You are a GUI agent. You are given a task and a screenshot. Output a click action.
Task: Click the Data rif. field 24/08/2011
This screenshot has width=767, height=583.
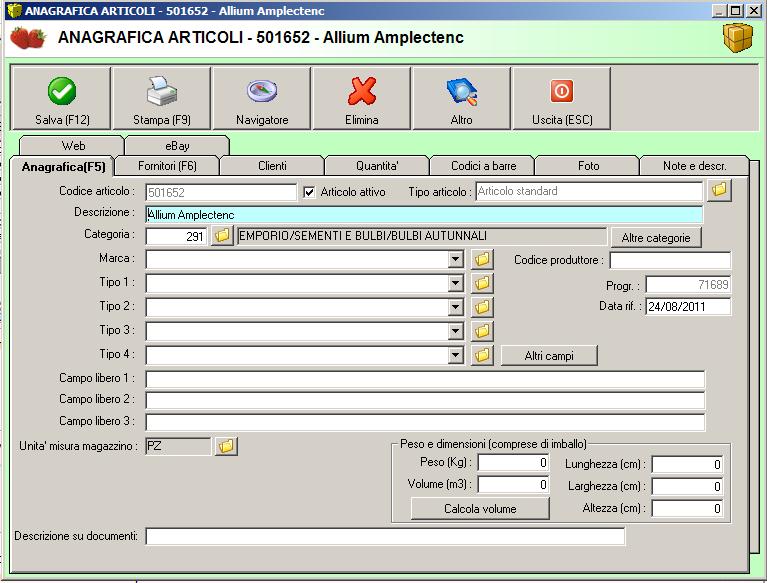[x=688, y=306]
